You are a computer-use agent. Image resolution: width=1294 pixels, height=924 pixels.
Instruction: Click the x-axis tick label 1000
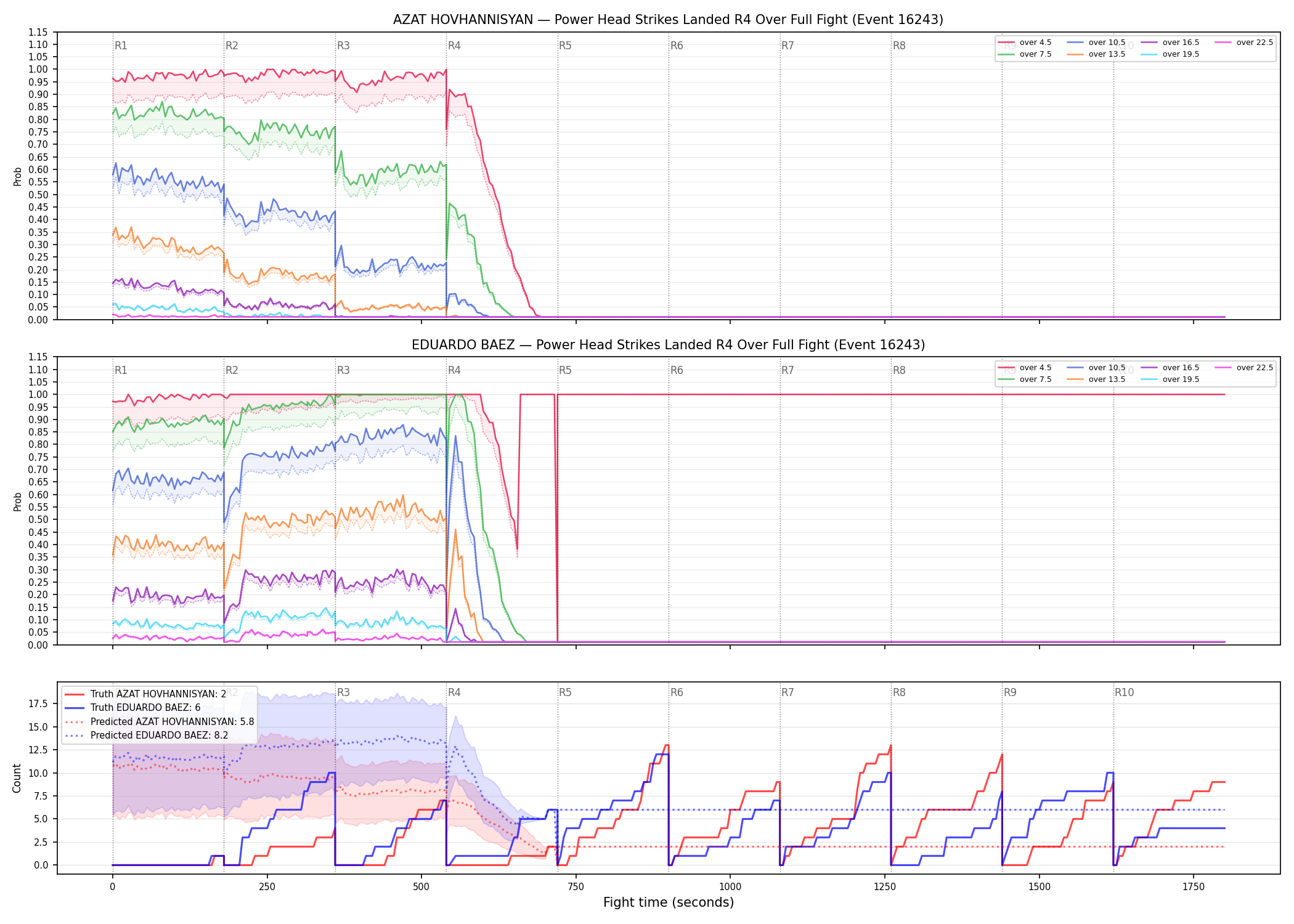click(x=730, y=887)
